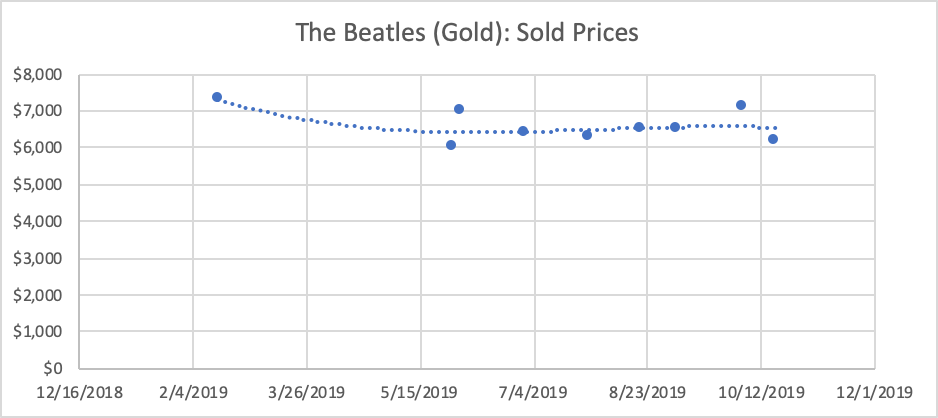
Task: Select the data point near 8/23/2019
Action: click(639, 127)
